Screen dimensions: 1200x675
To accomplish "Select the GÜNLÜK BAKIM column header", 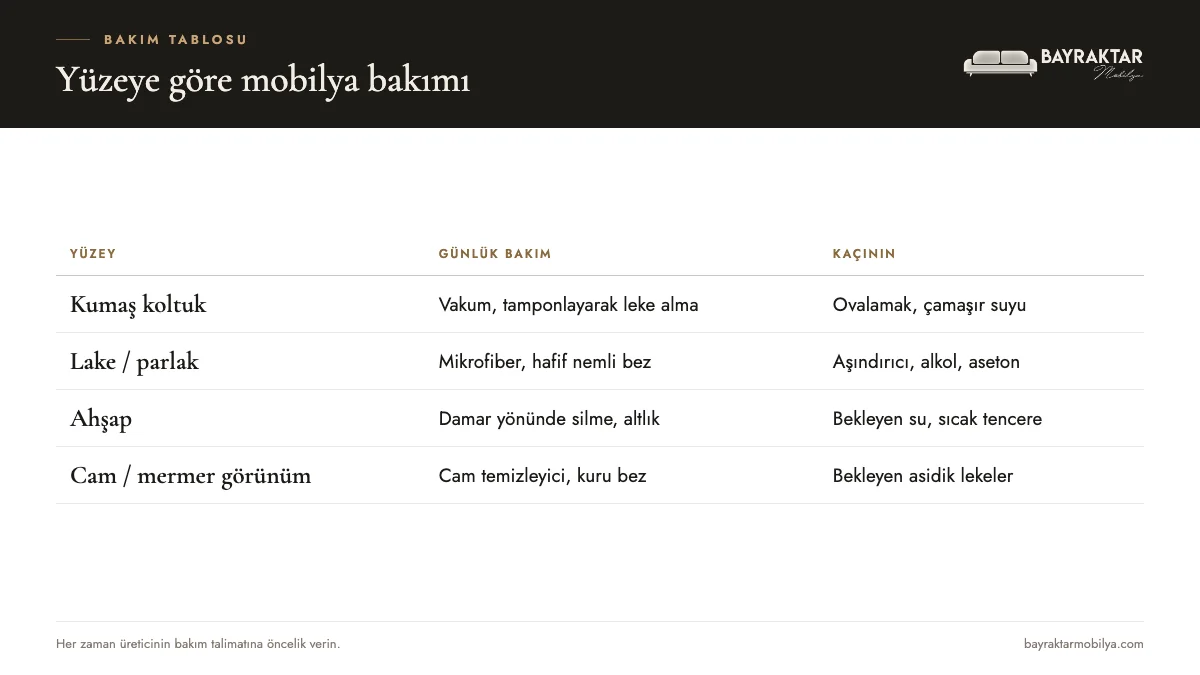I will [495, 254].
